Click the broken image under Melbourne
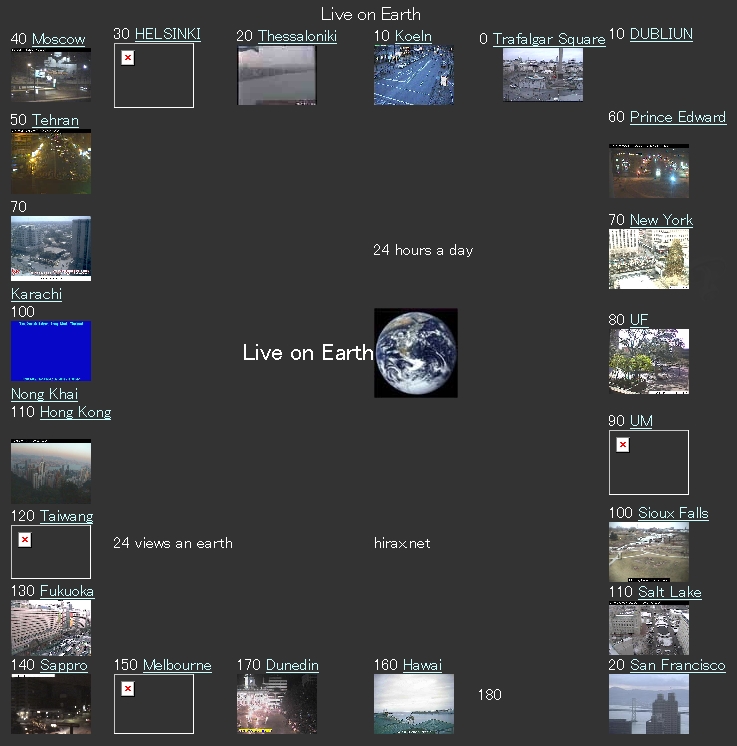Image resolution: width=737 pixels, height=746 pixels. 153,703
